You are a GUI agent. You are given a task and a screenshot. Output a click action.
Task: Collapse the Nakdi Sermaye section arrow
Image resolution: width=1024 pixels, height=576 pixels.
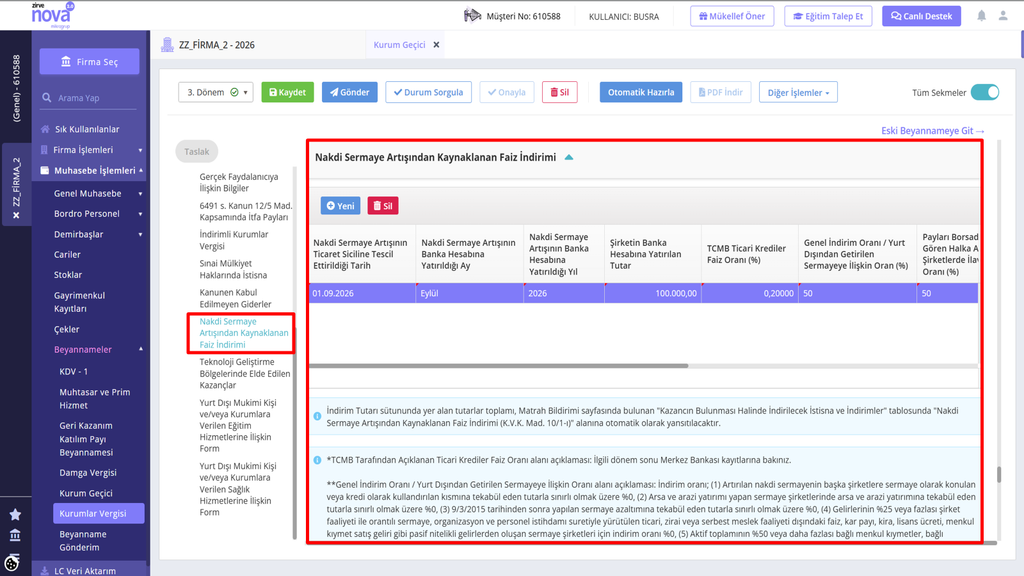pyautogui.click(x=569, y=157)
